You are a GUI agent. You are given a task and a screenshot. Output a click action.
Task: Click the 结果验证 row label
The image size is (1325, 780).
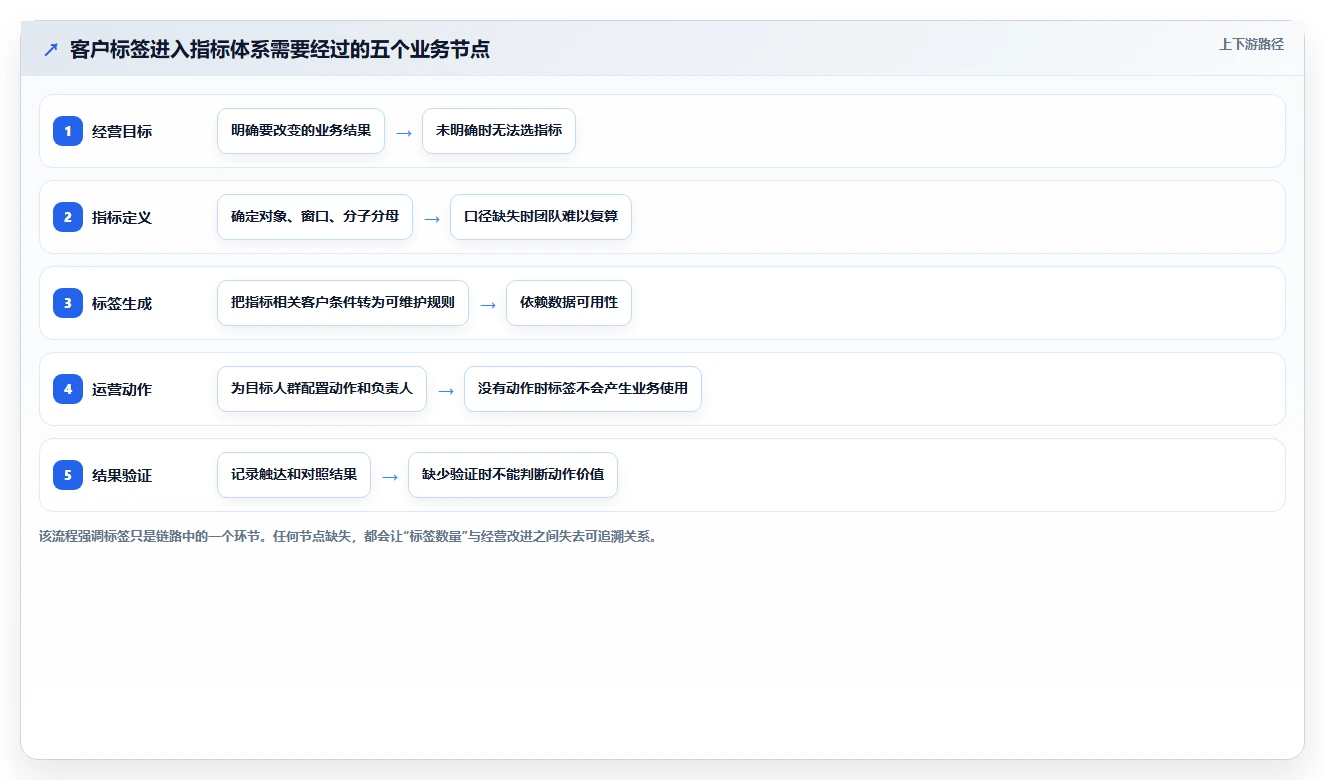122,475
